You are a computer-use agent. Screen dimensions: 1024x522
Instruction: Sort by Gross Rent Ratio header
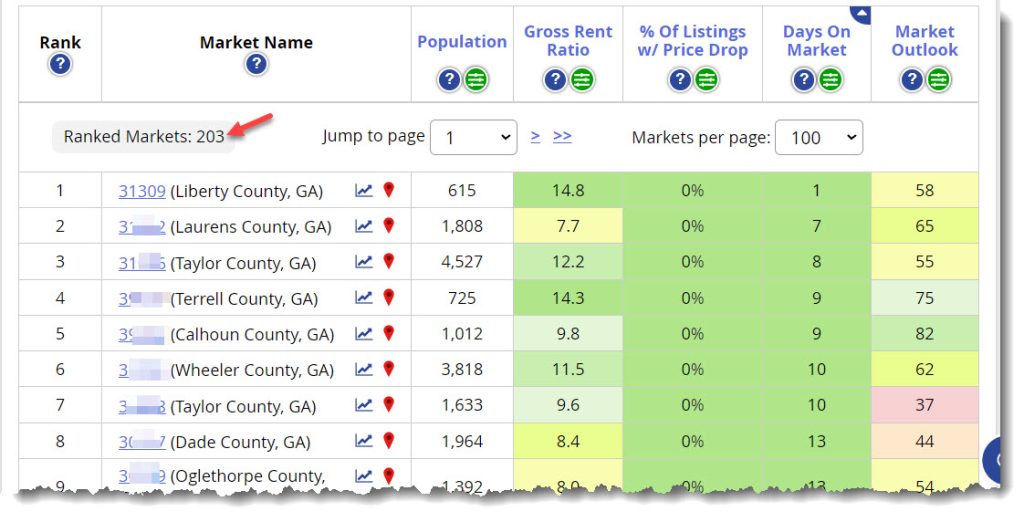[568, 41]
